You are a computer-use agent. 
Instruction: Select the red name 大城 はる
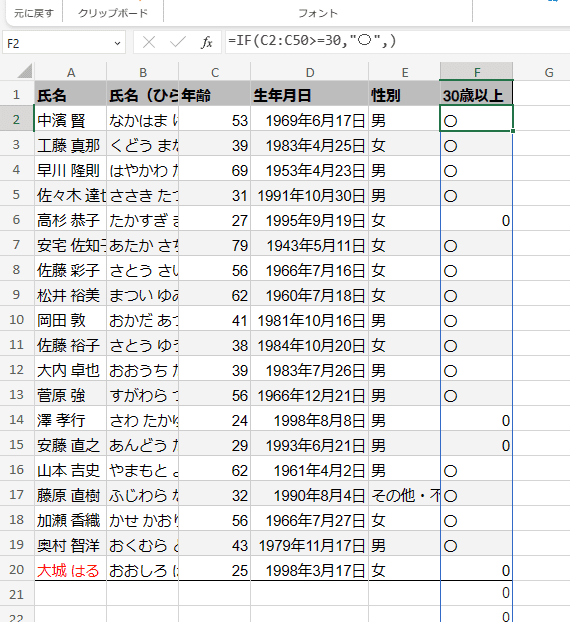[x=71, y=569]
